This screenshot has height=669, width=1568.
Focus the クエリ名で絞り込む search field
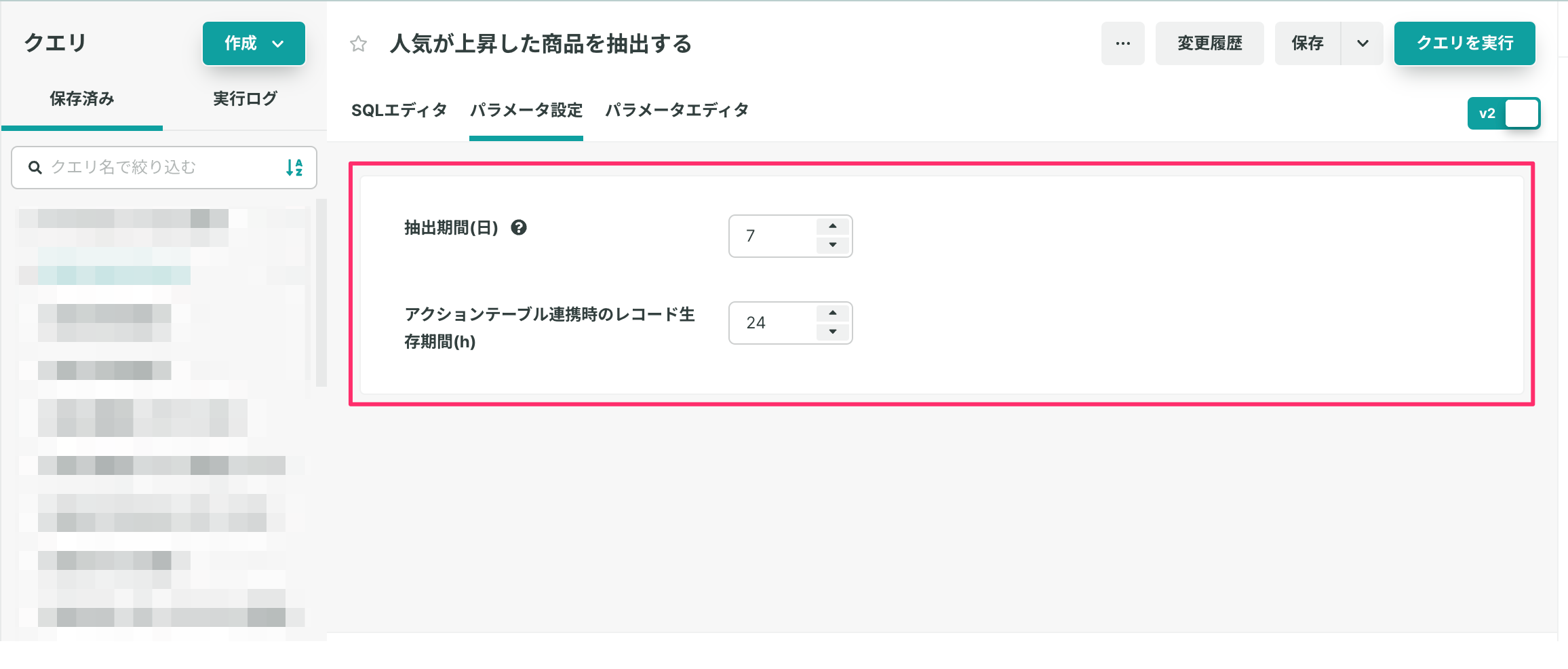click(164, 168)
